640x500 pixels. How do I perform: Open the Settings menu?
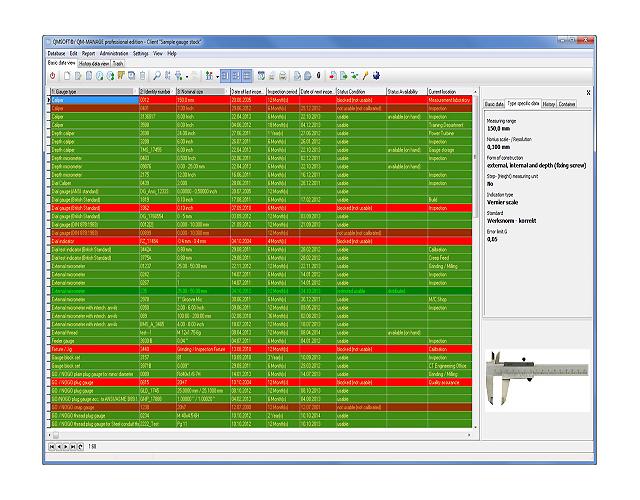click(x=141, y=53)
